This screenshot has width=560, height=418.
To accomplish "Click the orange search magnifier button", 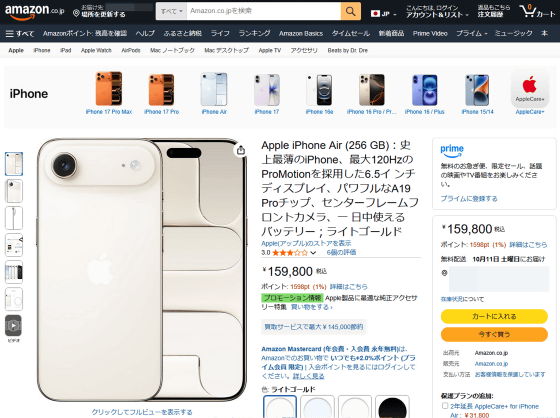I will [350, 11].
